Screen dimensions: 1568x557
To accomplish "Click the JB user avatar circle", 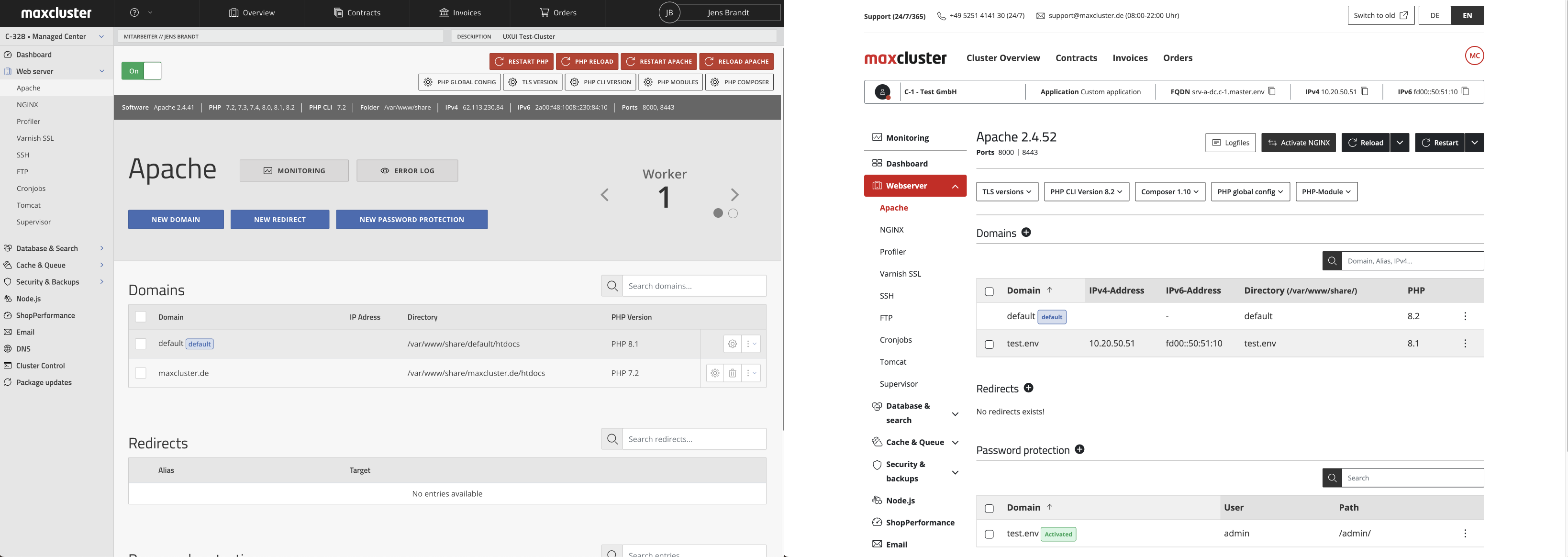I will (x=669, y=12).
